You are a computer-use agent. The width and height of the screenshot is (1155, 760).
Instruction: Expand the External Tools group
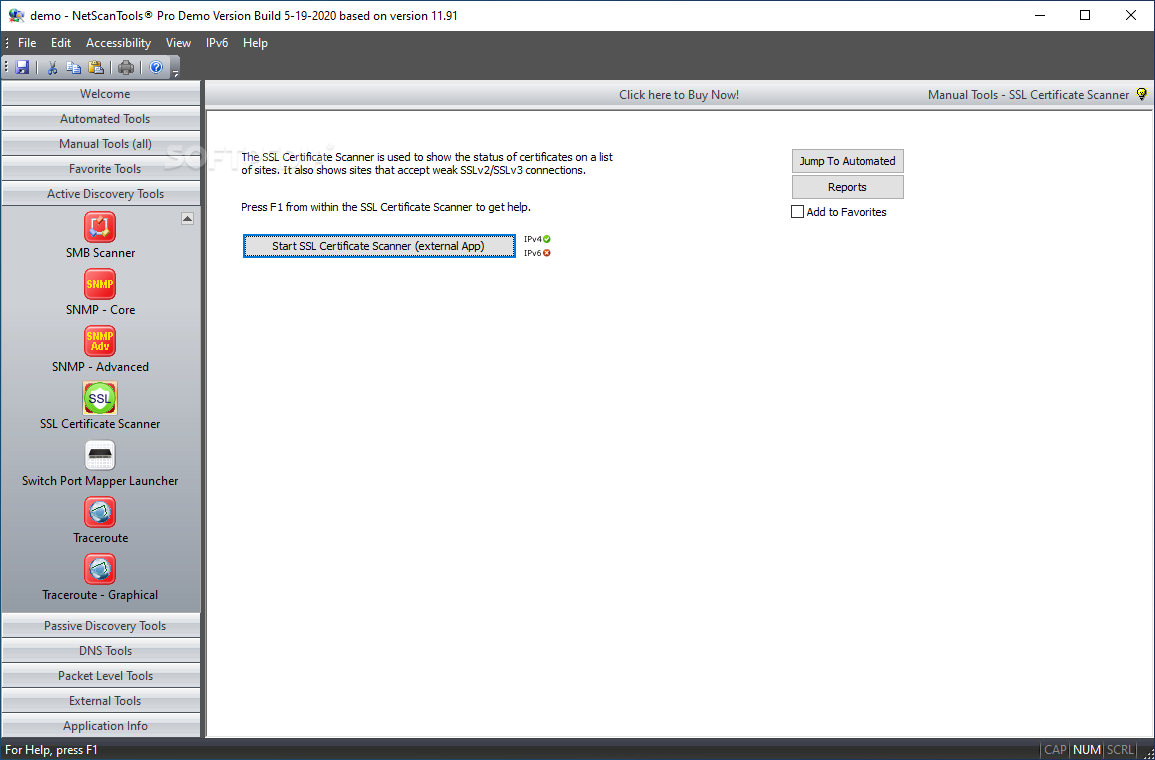(x=101, y=701)
